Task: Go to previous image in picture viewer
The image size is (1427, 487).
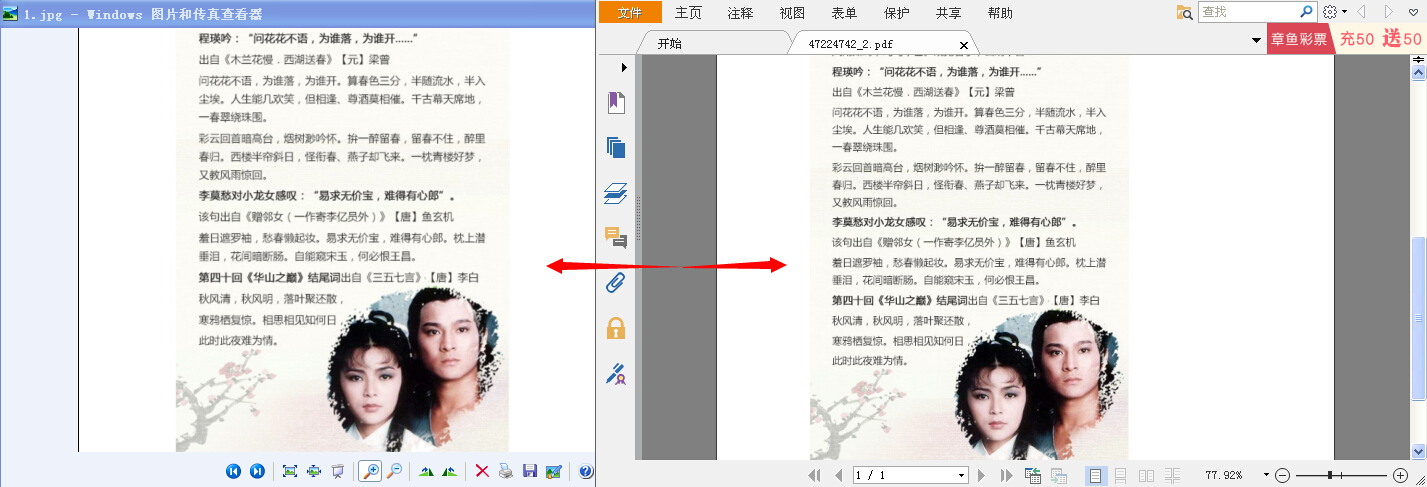Action: (x=234, y=471)
